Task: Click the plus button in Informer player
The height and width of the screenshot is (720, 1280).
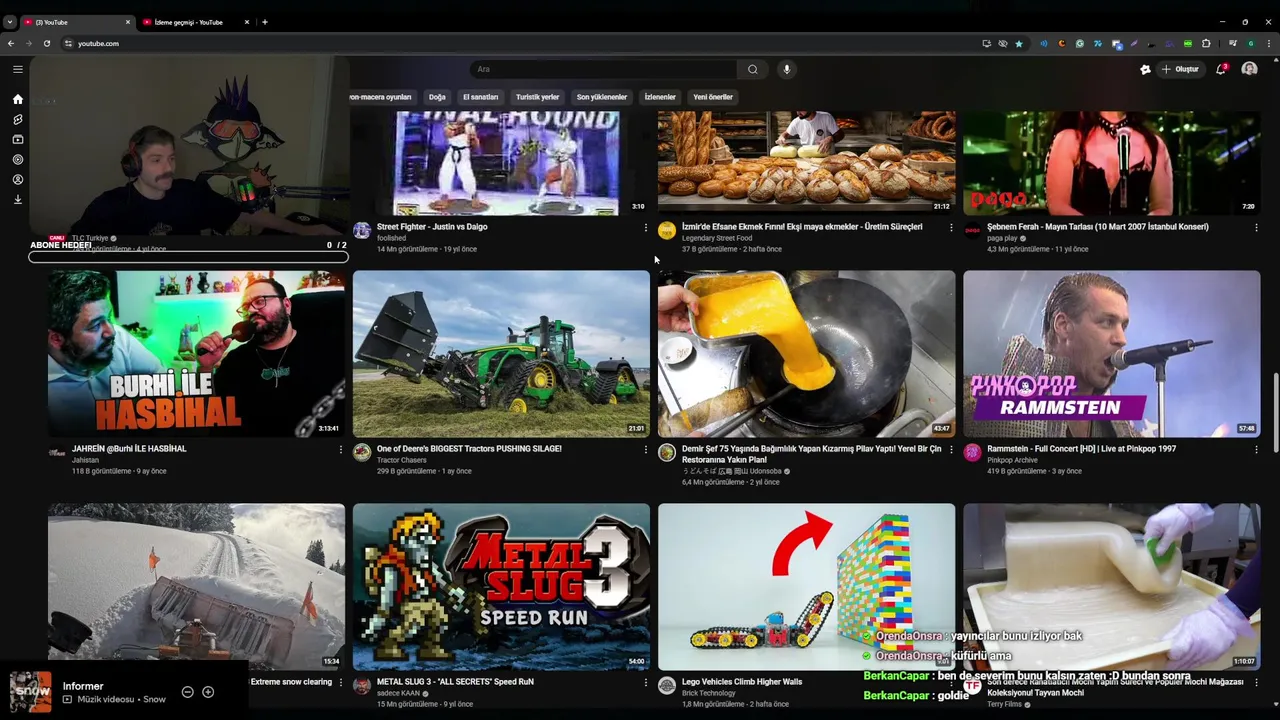Action: (208, 692)
